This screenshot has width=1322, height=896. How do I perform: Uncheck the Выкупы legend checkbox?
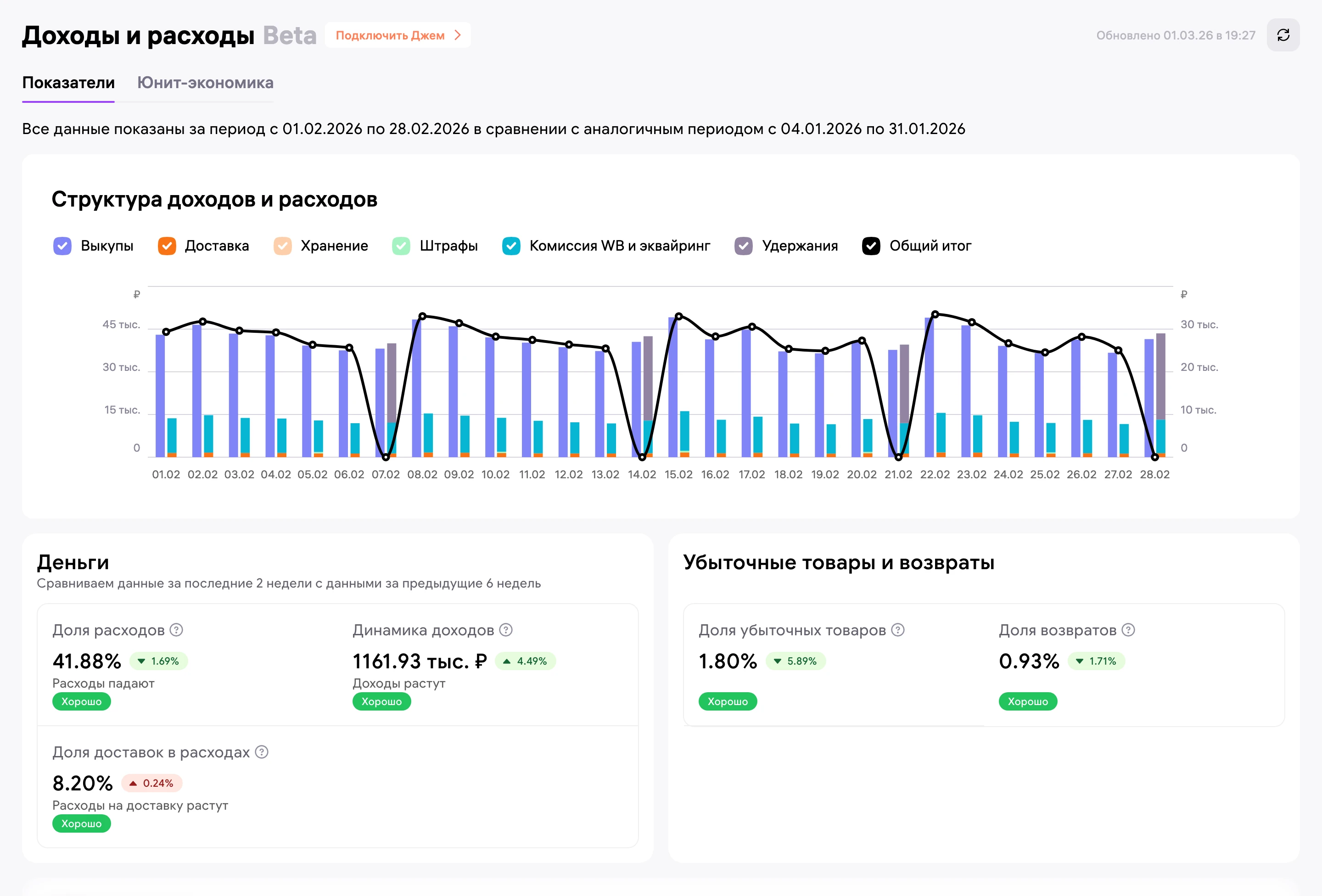pyautogui.click(x=62, y=246)
